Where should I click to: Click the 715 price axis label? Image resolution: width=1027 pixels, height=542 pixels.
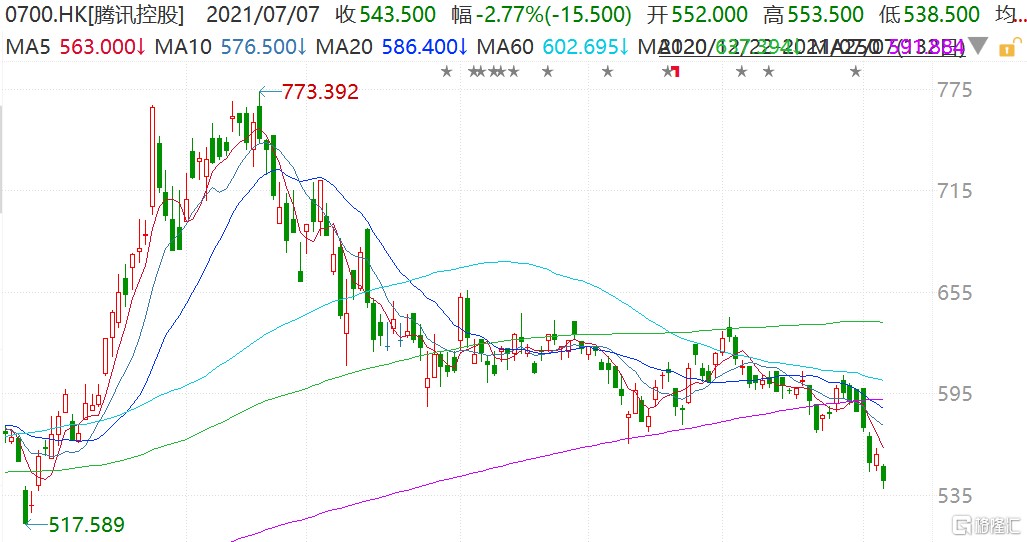[954, 191]
